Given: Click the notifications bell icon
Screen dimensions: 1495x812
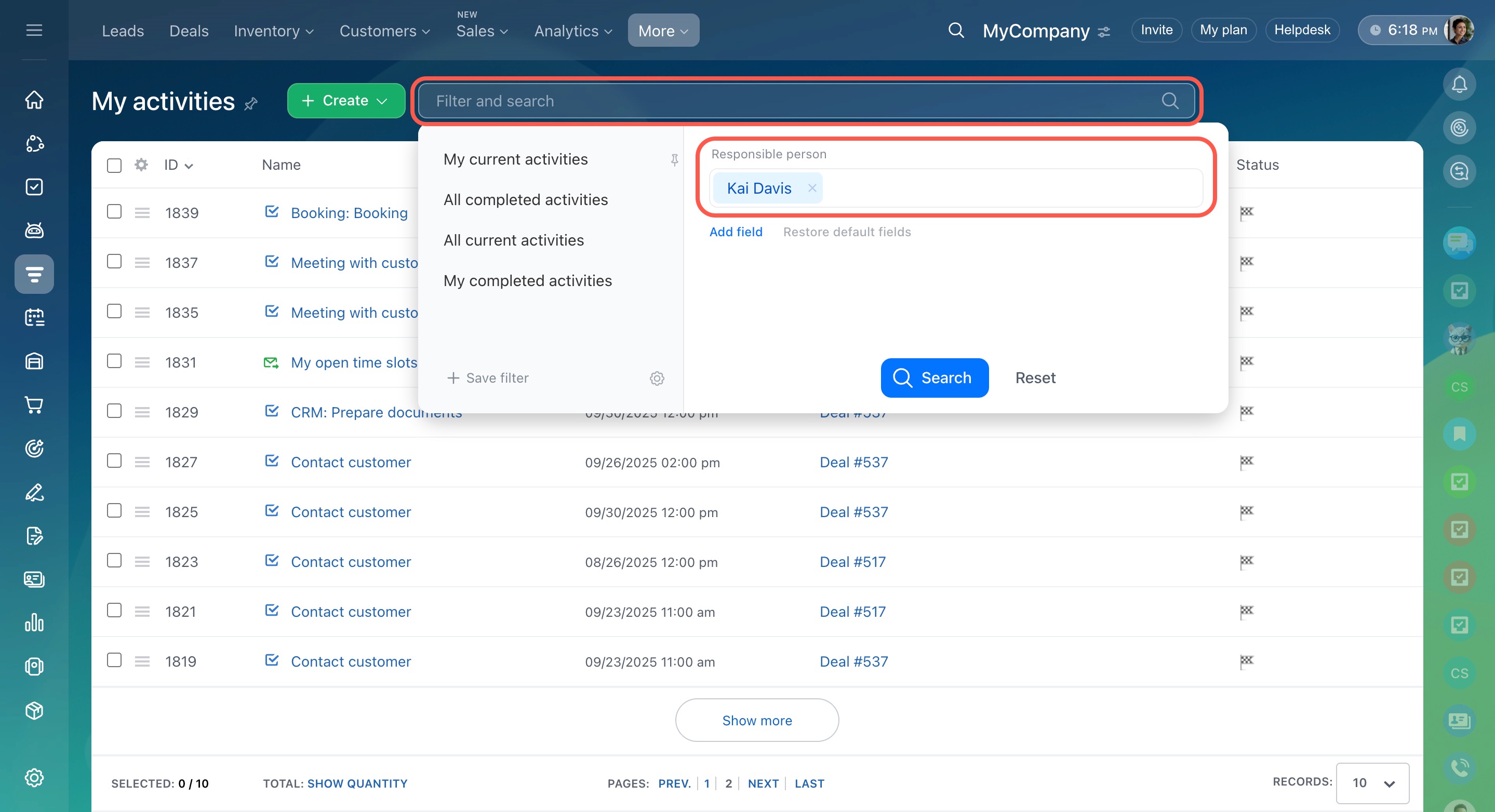Looking at the screenshot, I should click(1459, 85).
